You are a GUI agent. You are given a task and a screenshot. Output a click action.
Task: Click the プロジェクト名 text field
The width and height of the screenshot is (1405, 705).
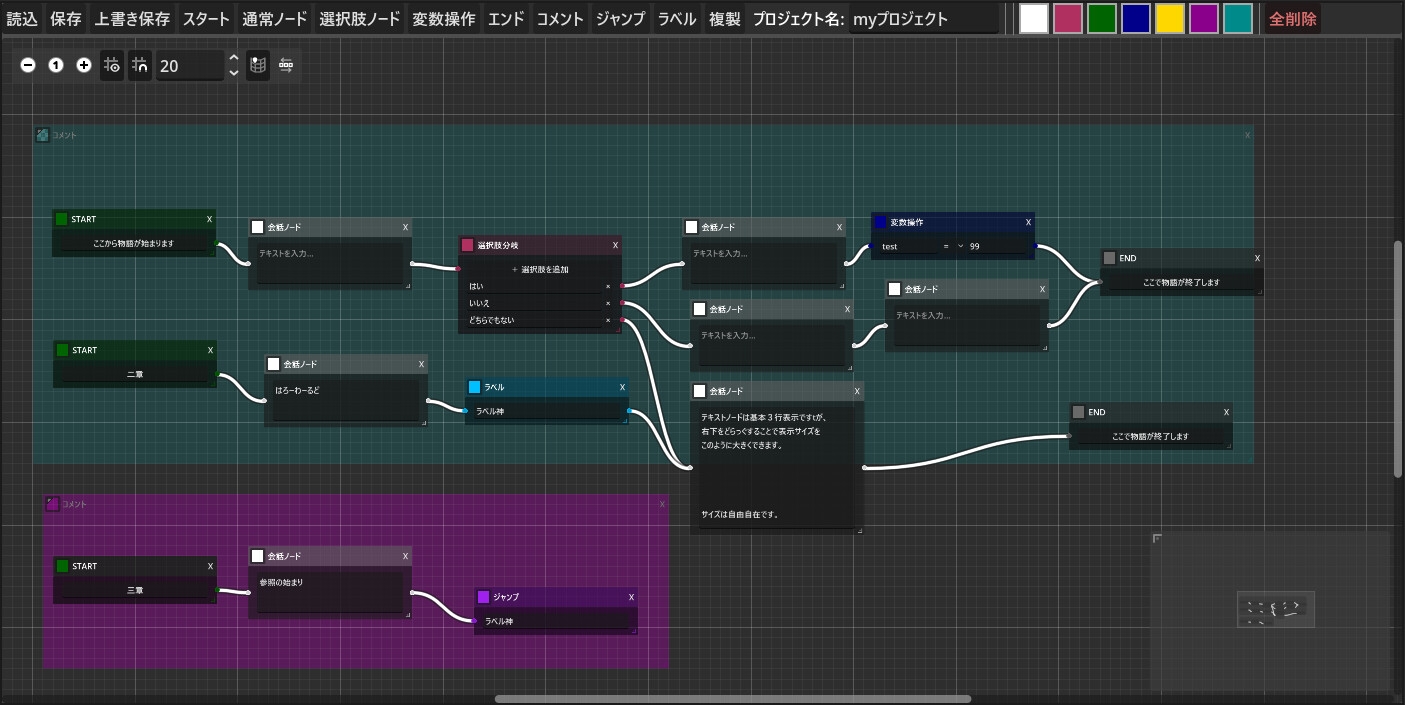coord(923,19)
